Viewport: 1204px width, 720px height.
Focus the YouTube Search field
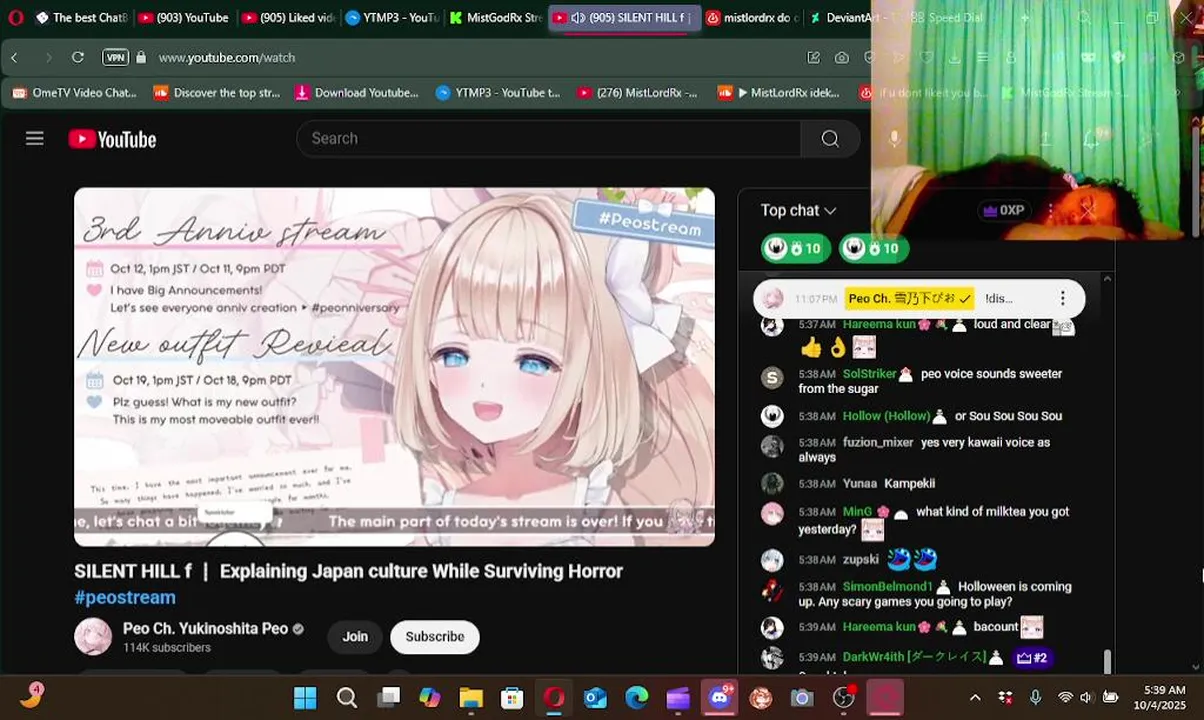[x=548, y=138]
